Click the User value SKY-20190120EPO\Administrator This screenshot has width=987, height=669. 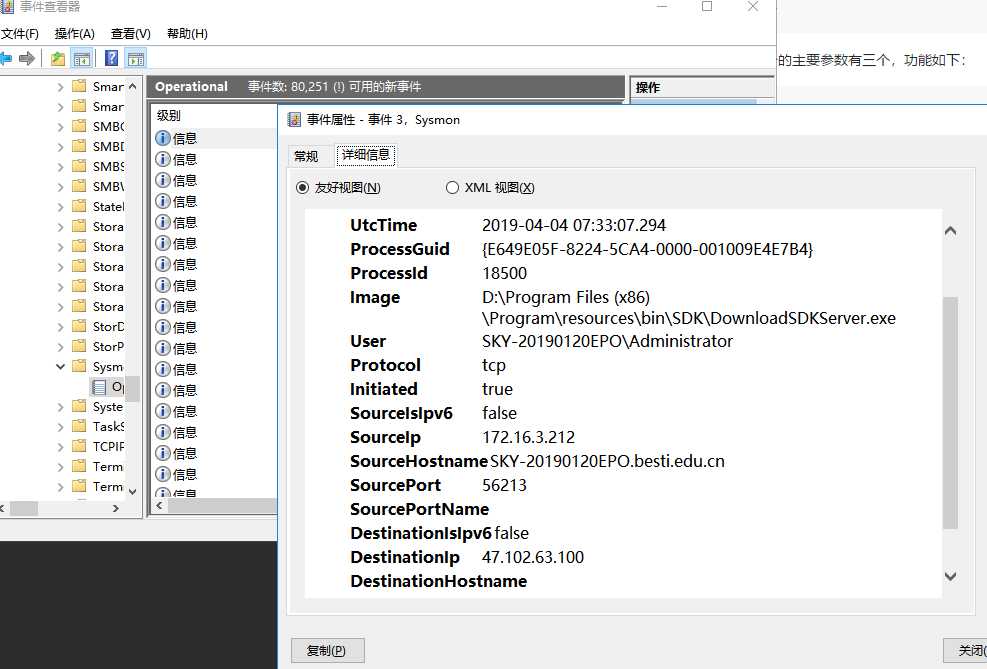607,341
